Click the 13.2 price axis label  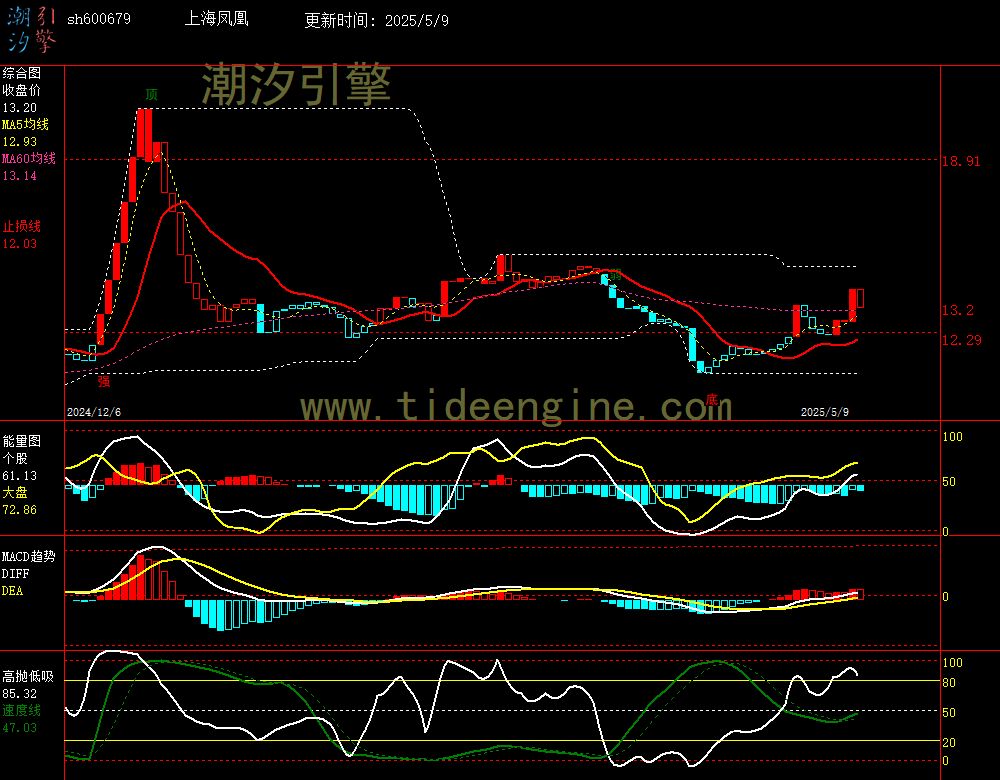pos(957,310)
